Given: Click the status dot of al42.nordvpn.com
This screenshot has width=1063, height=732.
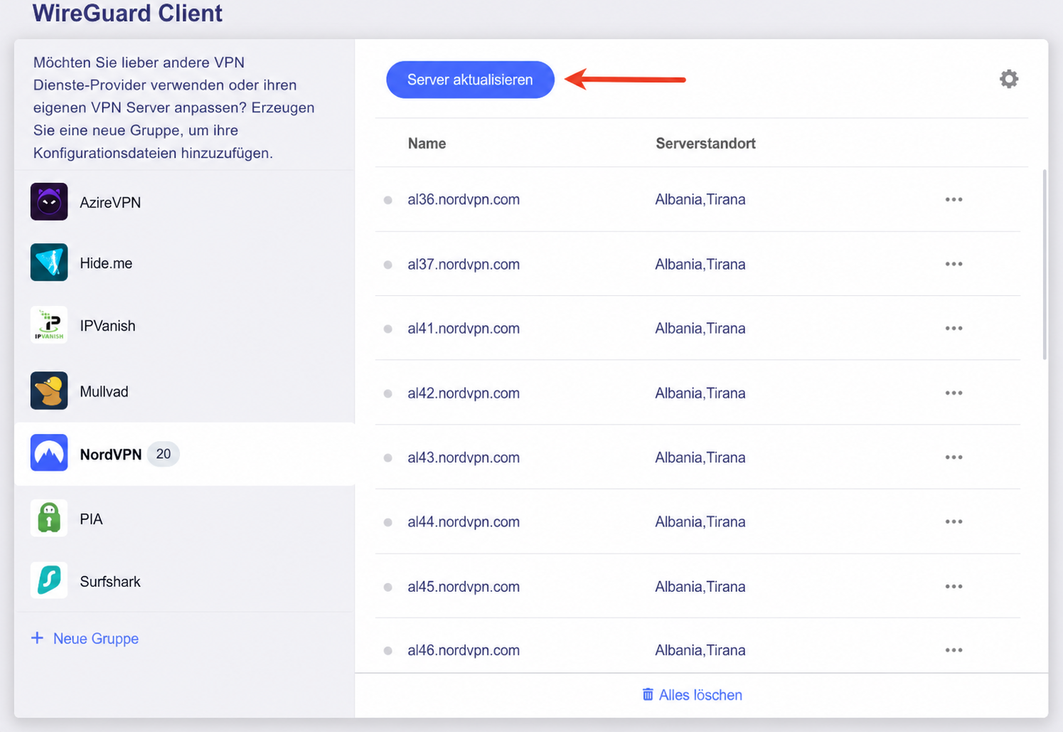Looking at the screenshot, I should click(388, 394).
